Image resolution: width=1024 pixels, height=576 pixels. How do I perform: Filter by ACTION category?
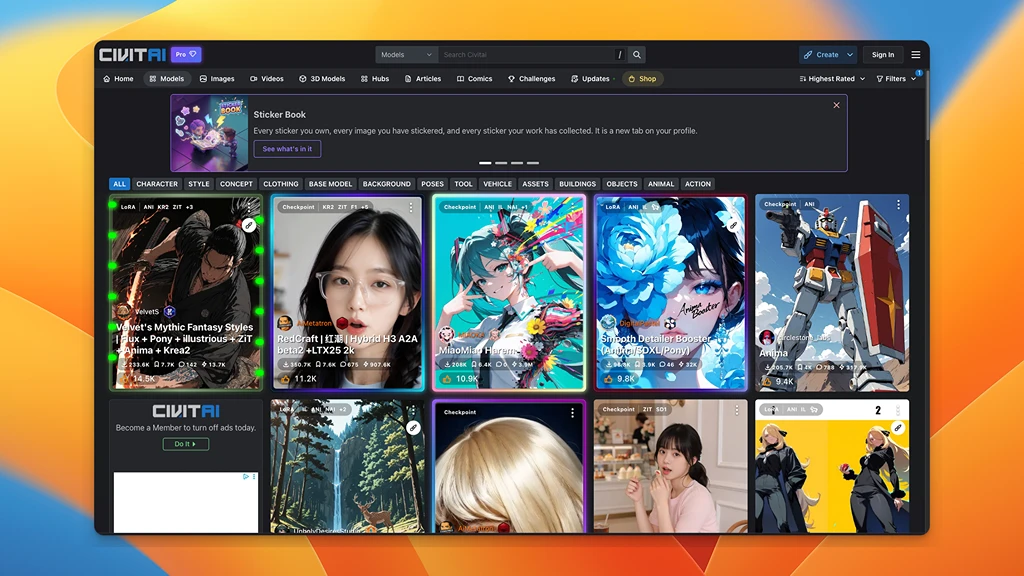click(697, 184)
